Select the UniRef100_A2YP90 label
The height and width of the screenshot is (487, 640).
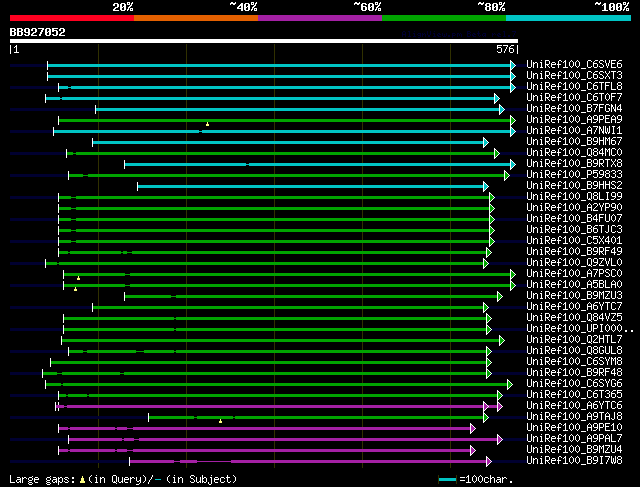574,208
